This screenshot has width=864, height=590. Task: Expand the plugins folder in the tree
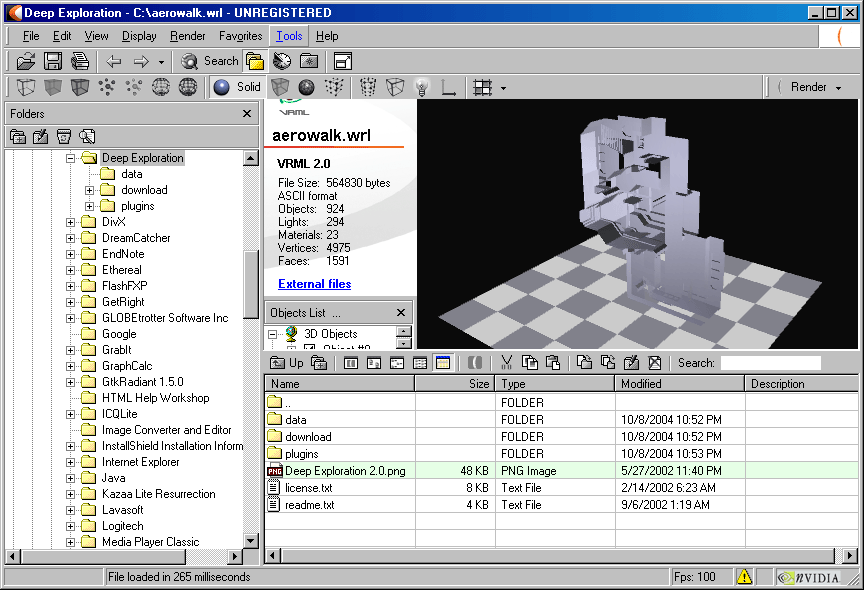click(89, 206)
